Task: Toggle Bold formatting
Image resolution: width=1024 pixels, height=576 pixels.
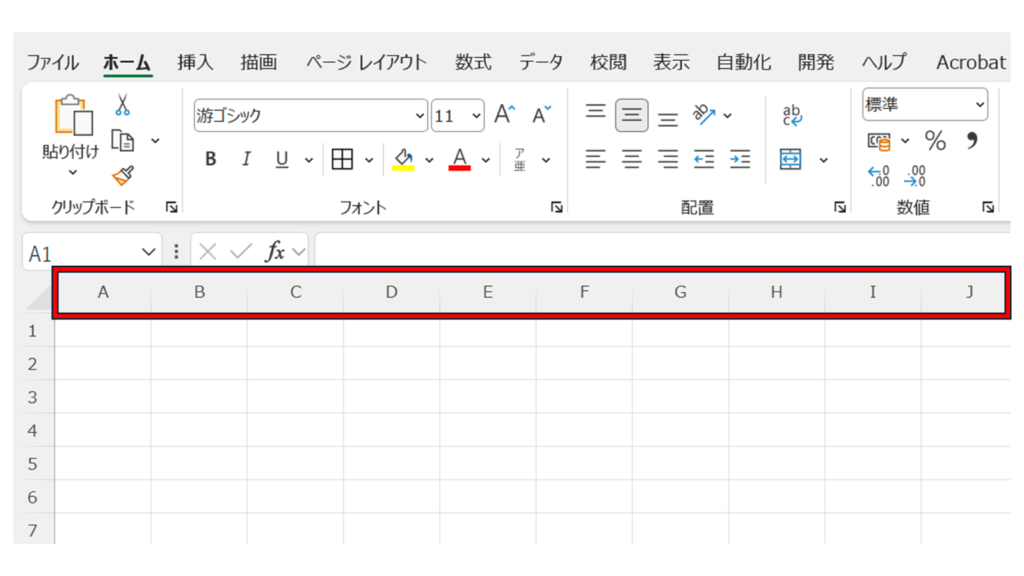Action: (210, 160)
